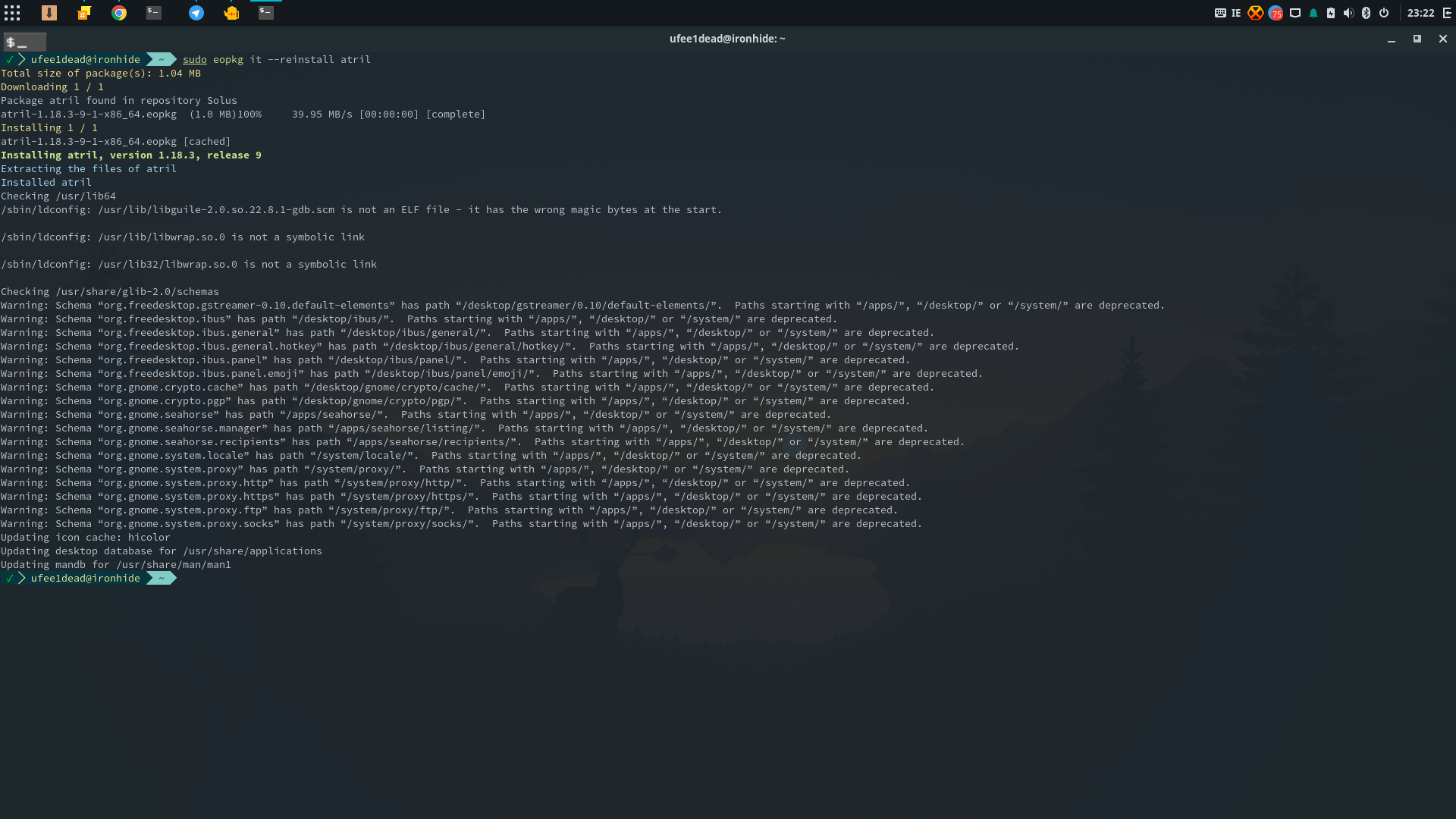Click the network display tray icon
Image resolution: width=1456 pixels, height=819 pixels.
pyautogui.click(x=1295, y=13)
